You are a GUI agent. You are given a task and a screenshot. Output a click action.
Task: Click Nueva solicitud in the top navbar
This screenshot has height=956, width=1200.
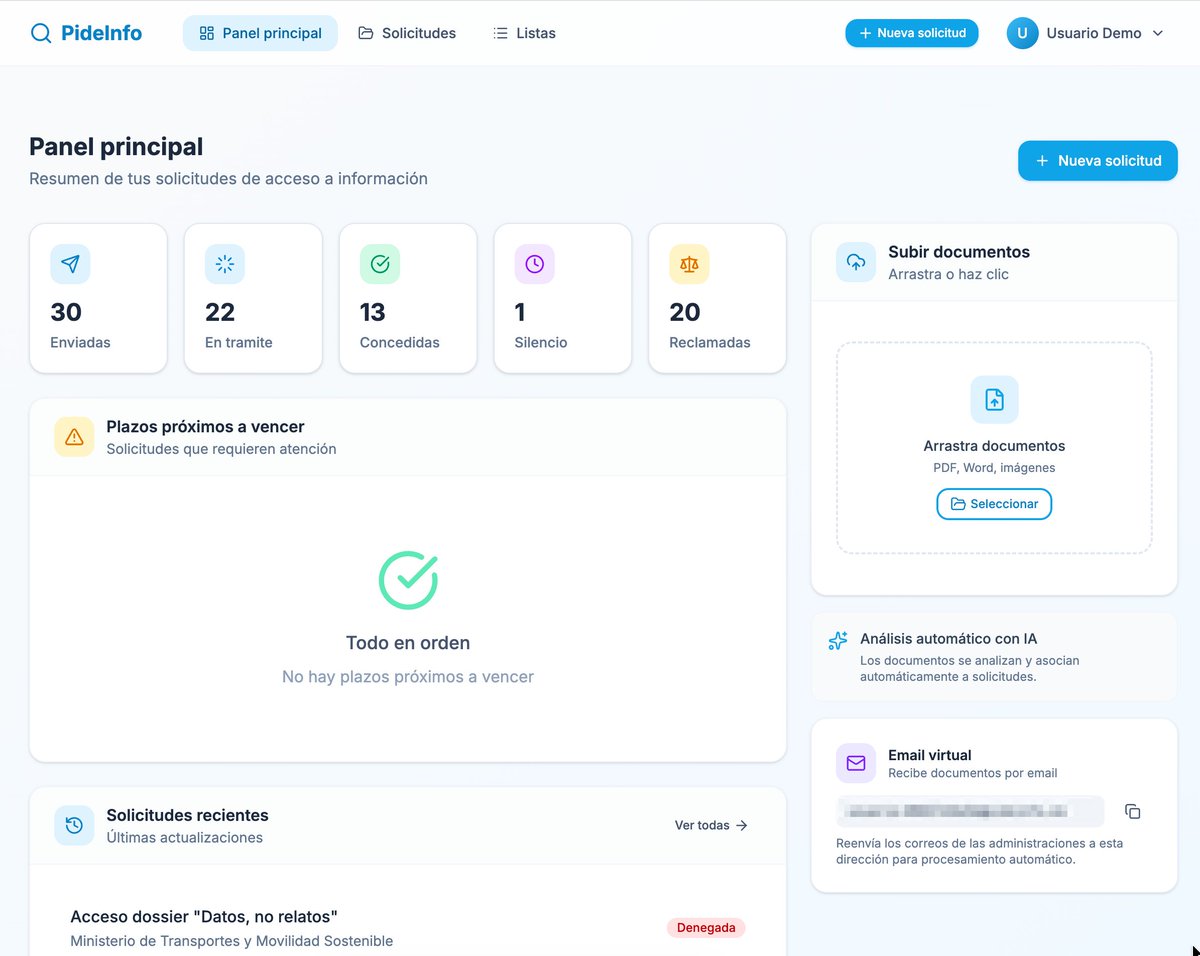(x=912, y=33)
